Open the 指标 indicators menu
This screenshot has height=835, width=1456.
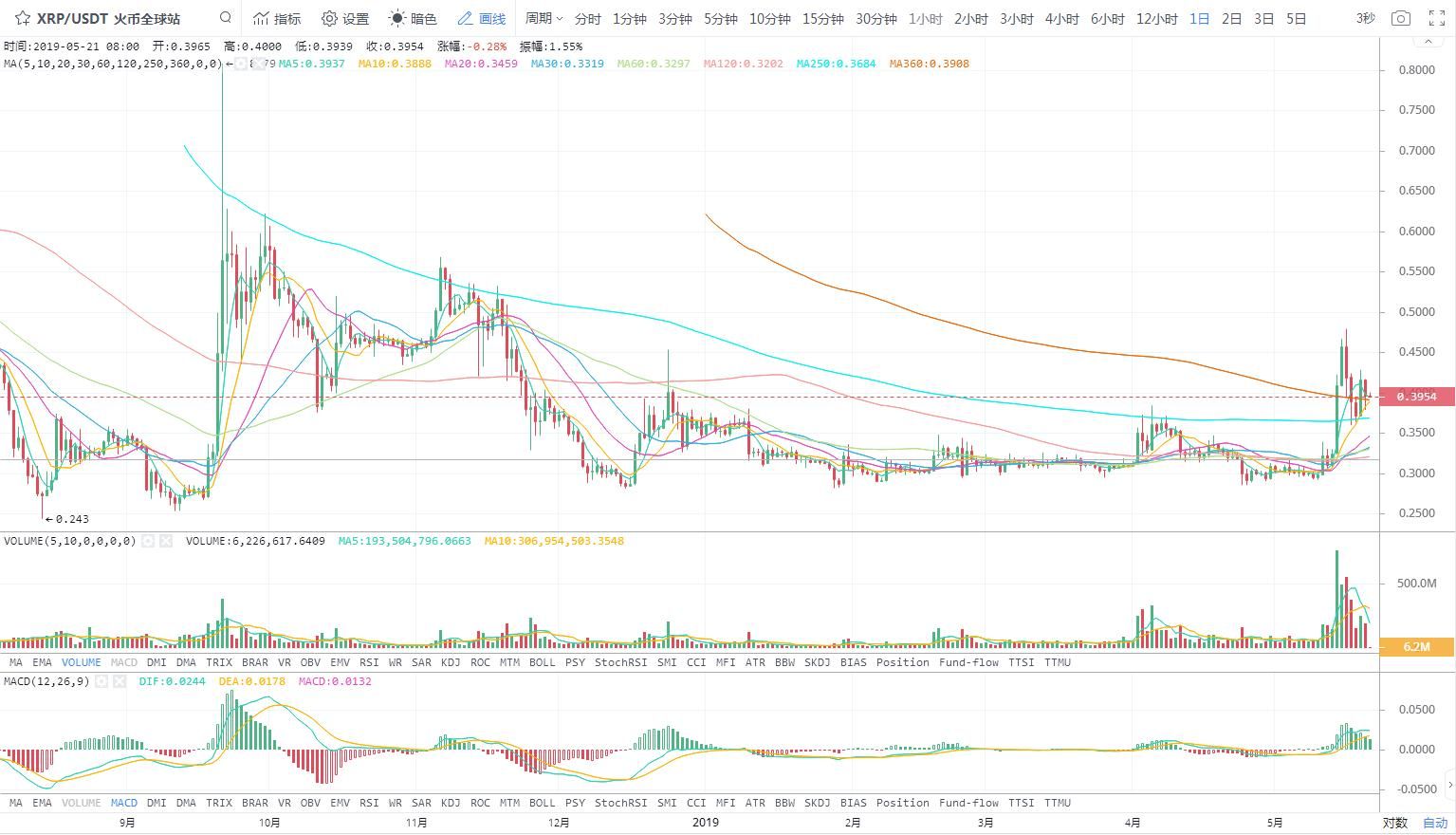(x=277, y=18)
